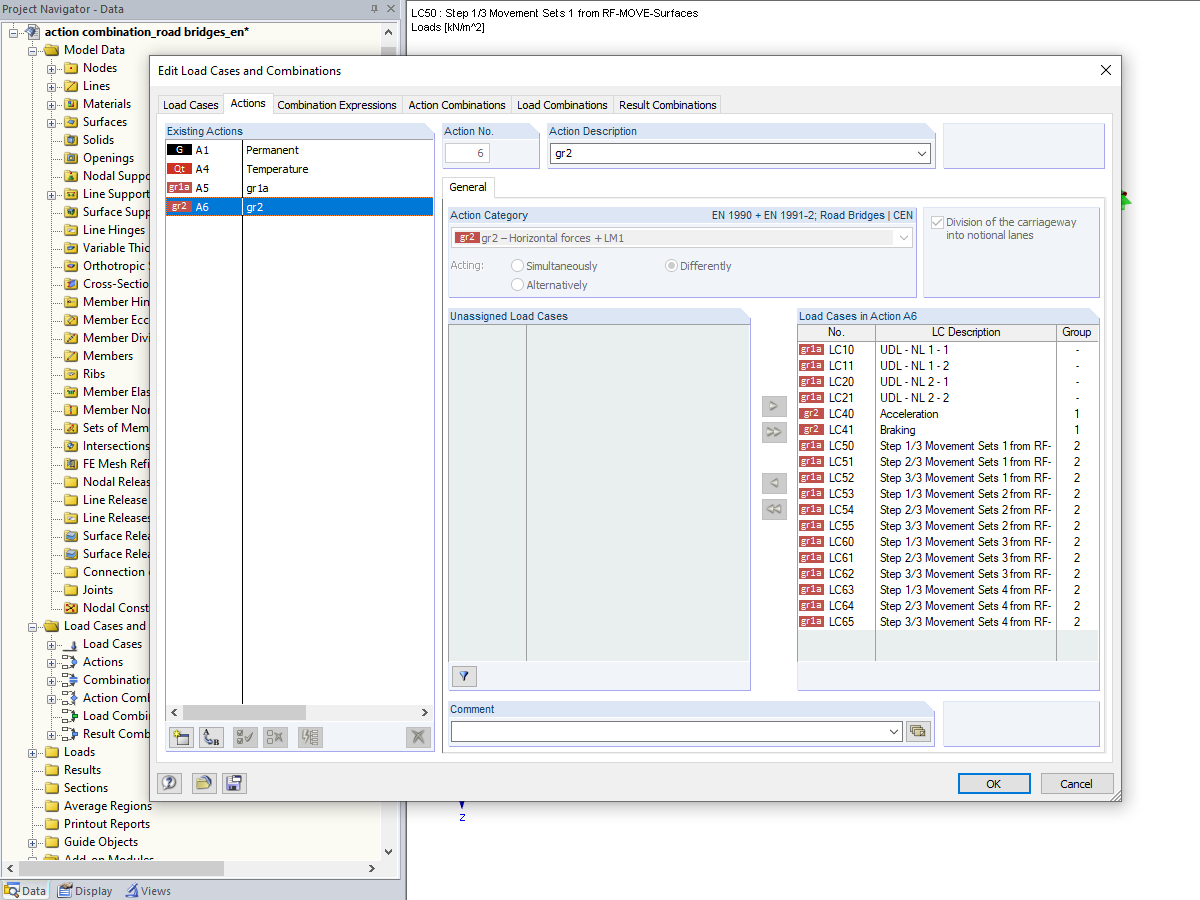Open the help button with question mark
Screen dimensions: 1200x900
170,783
